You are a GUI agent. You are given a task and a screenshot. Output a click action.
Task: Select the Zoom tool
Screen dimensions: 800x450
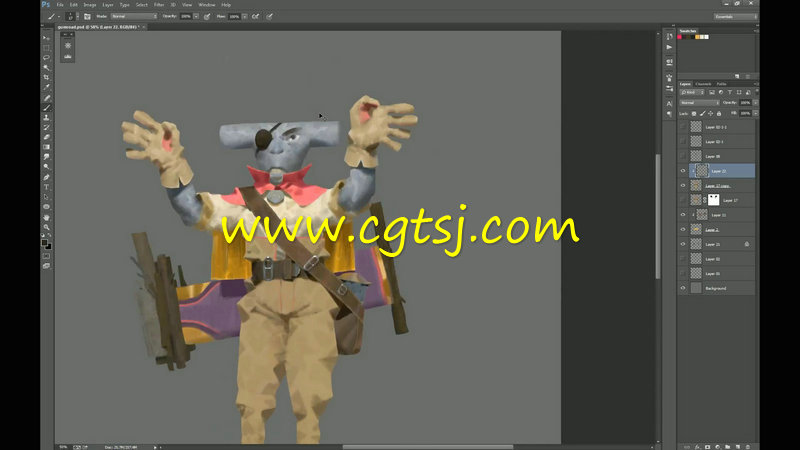point(46,227)
